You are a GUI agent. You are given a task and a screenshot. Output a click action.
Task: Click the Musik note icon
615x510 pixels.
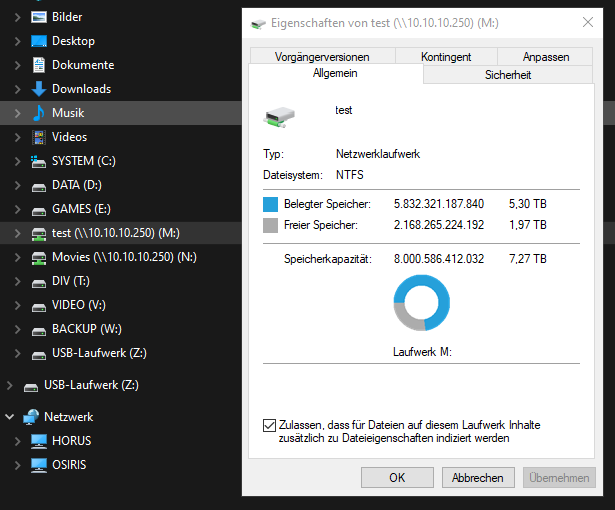tap(39, 113)
